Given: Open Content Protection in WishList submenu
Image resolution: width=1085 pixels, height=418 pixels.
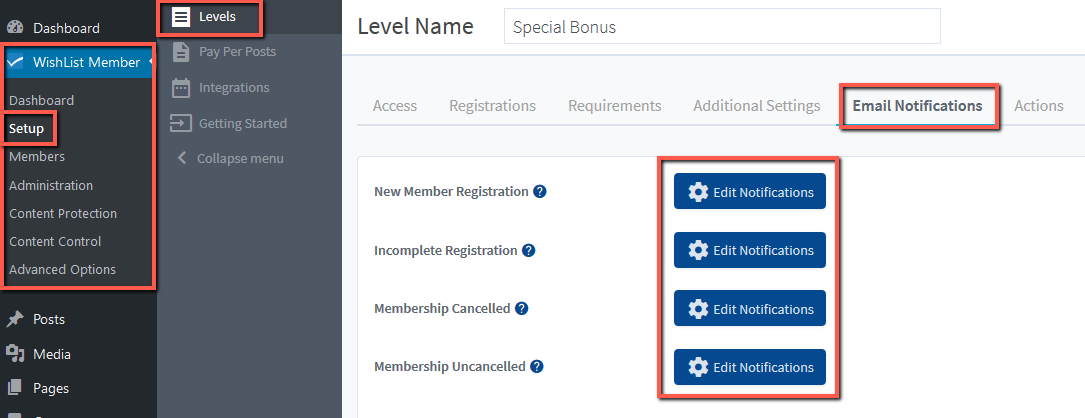Looking at the screenshot, I should click(63, 213).
